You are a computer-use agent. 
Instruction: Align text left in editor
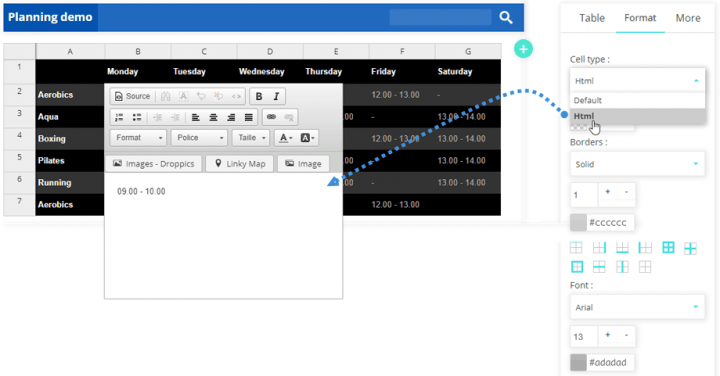point(196,117)
